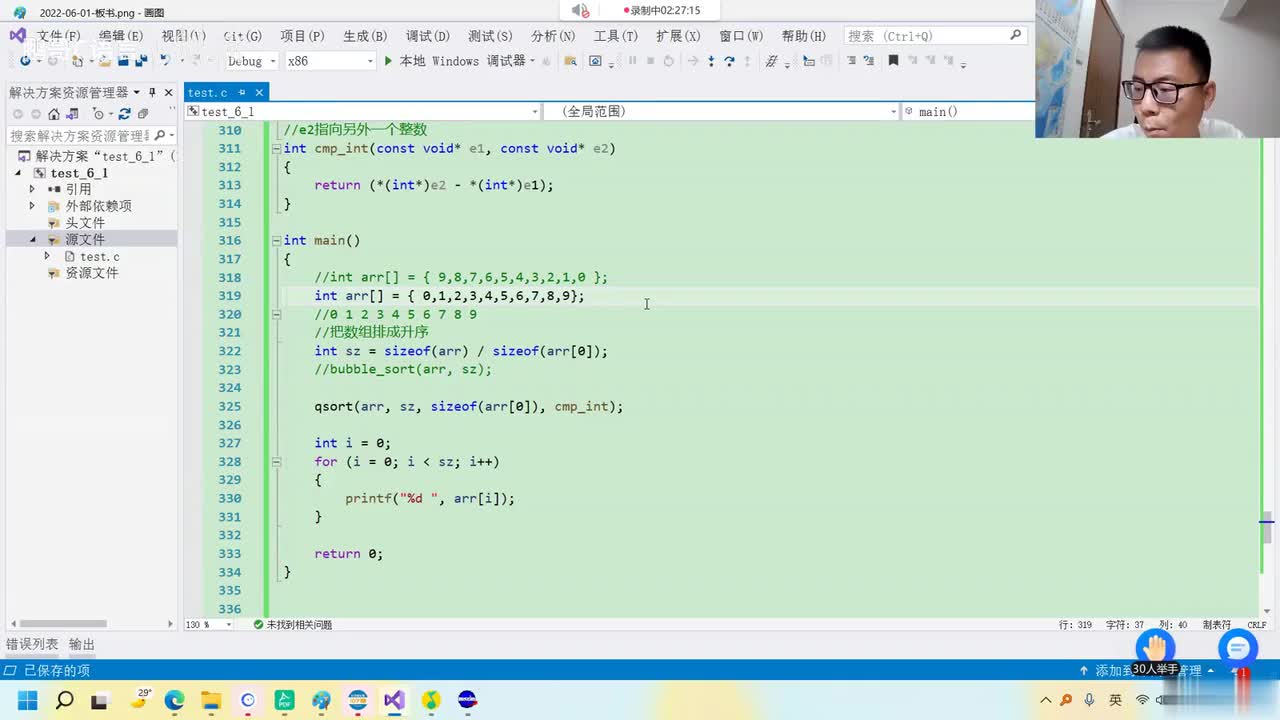Click the chat bubble icon at bottom right
The height and width of the screenshot is (720, 1280).
coord(1237,650)
